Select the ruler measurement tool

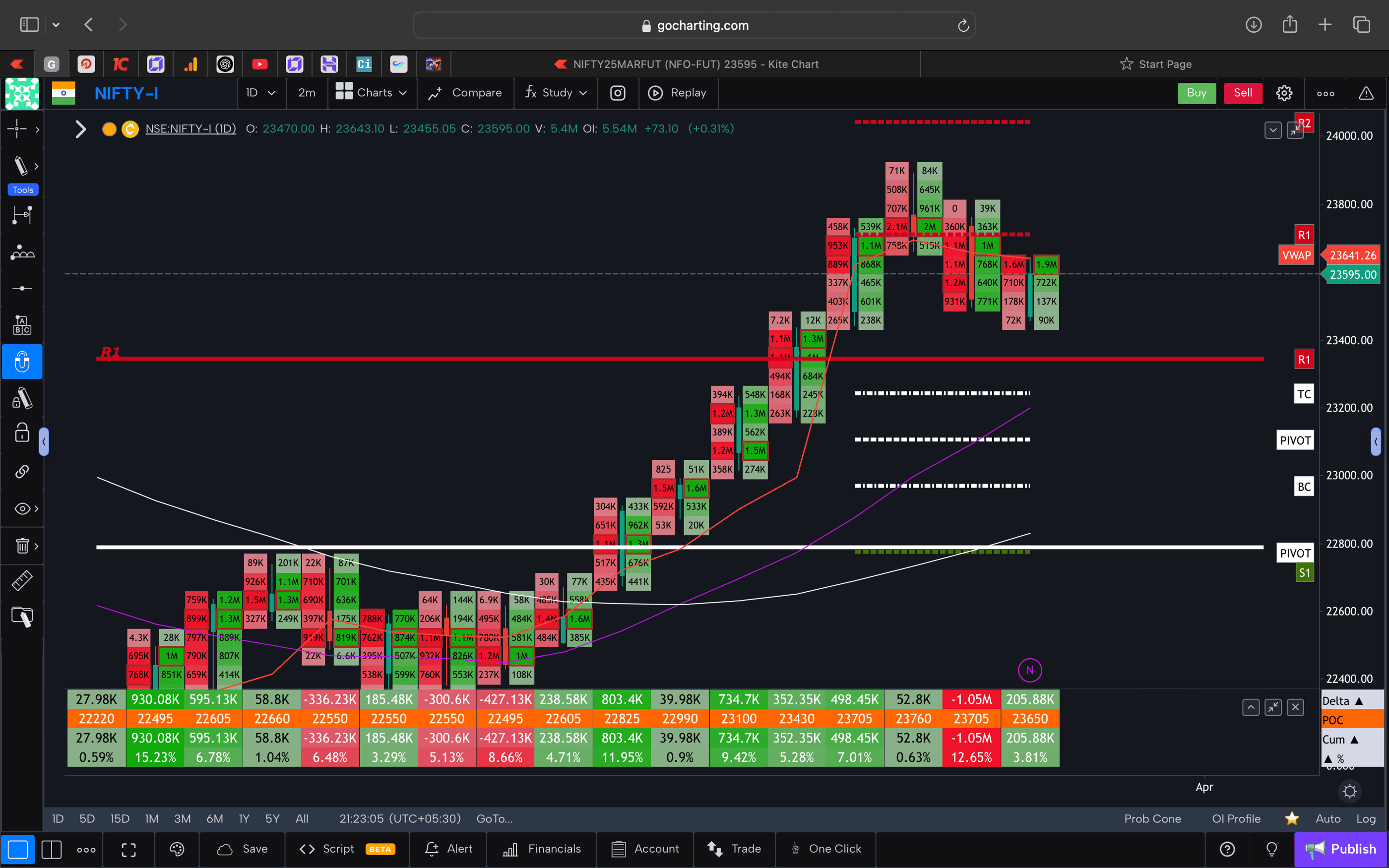[x=22, y=580]
